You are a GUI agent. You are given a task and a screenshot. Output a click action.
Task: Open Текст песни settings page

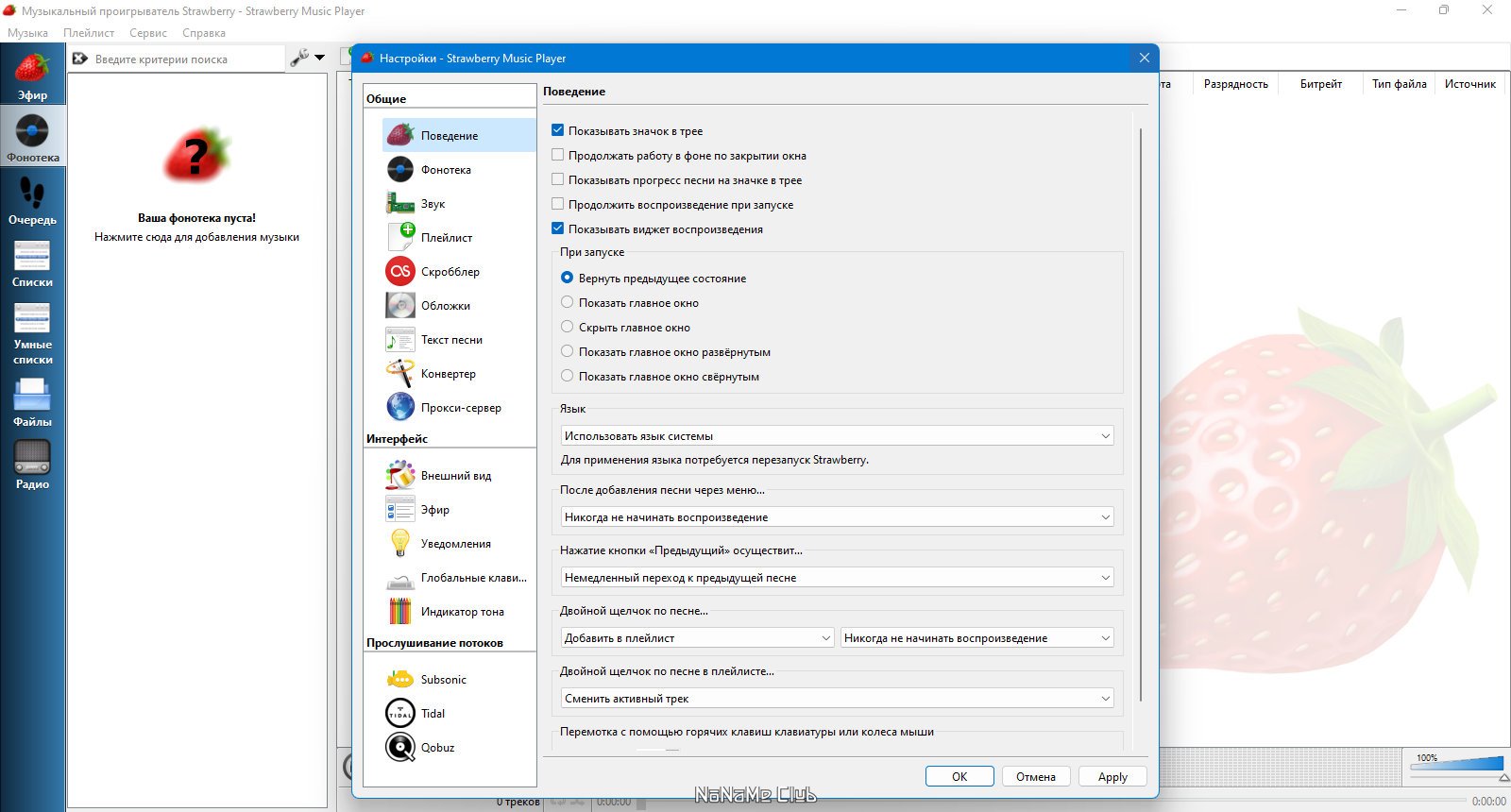[x=459, y=339]
